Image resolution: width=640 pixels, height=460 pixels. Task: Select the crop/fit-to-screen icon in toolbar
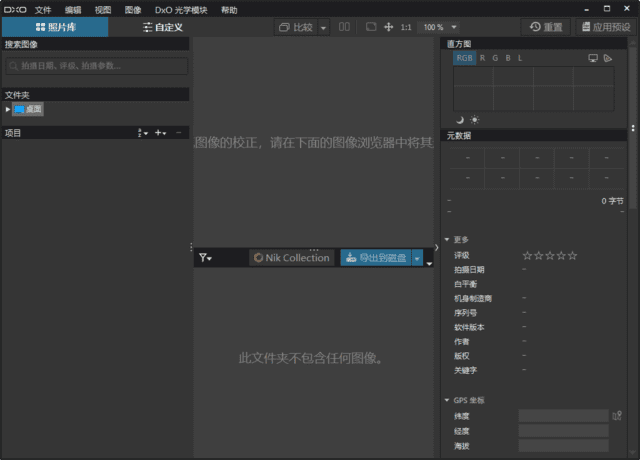pos(371,27)
